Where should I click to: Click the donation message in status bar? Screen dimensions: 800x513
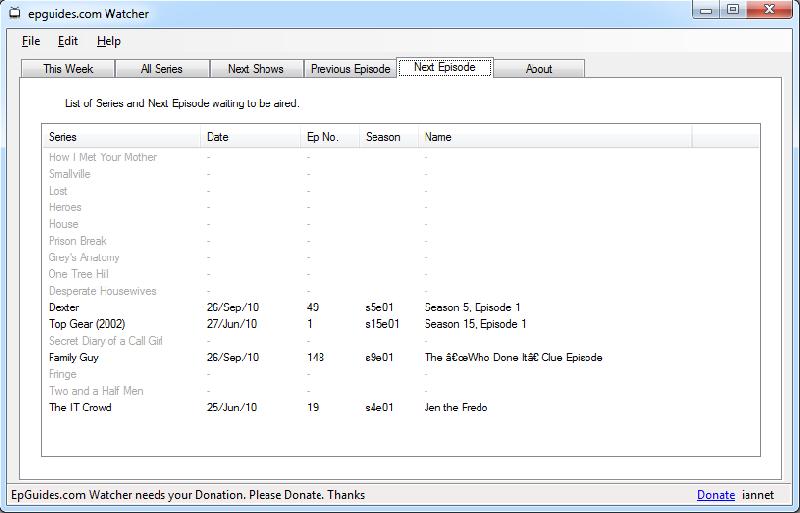click(188, 495)
